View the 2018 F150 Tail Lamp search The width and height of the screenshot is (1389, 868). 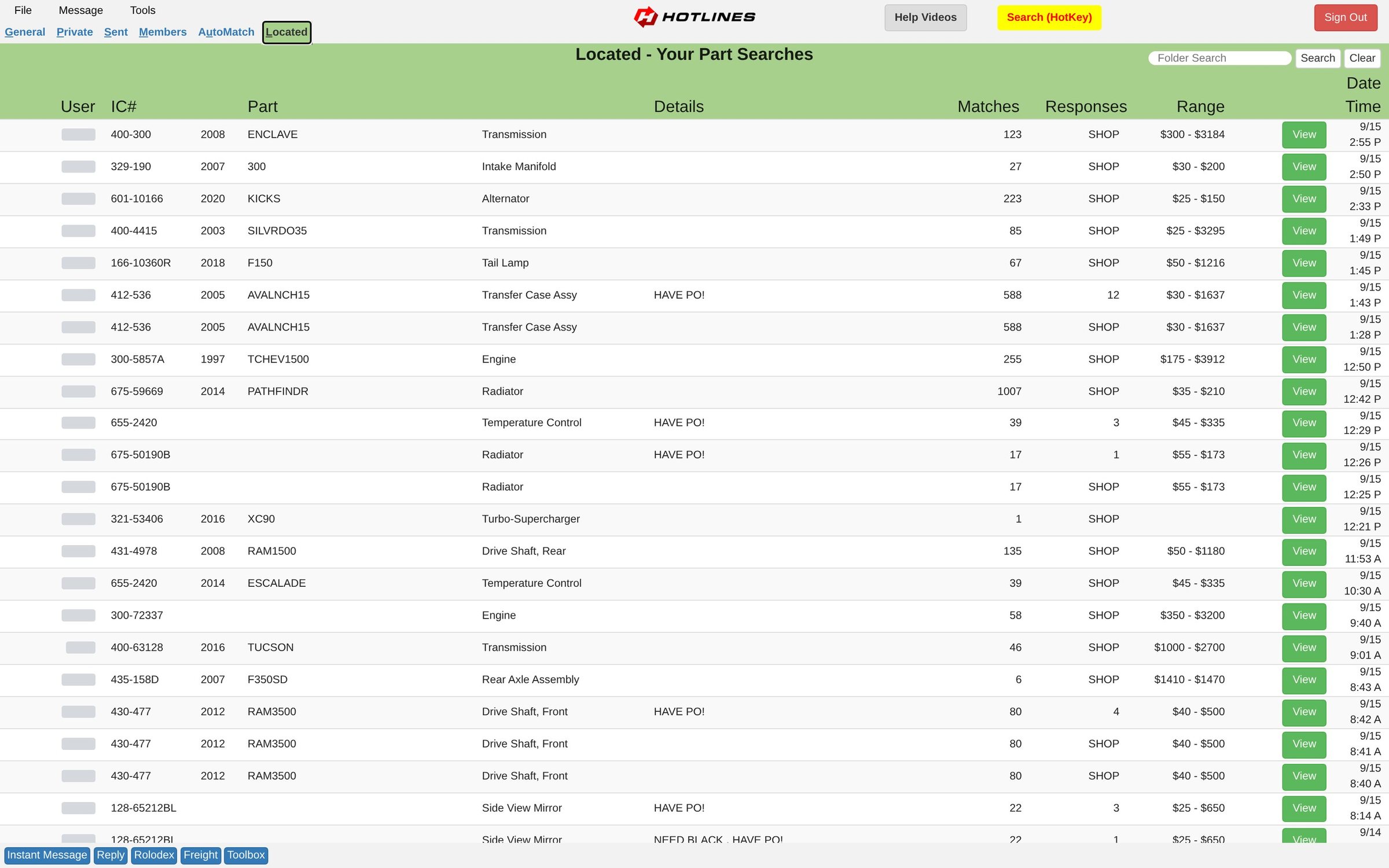[1304, 263]
